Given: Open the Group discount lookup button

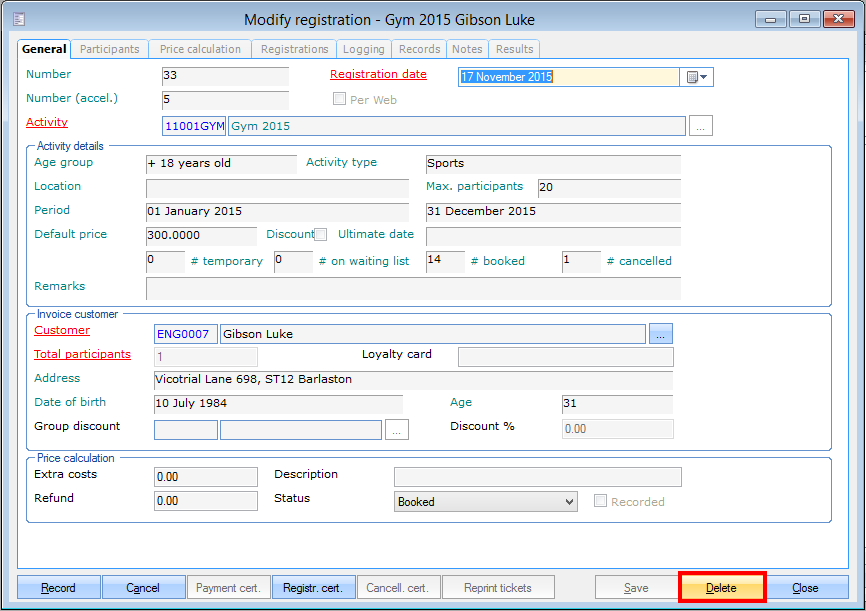Looking at the screenshot, I should [397, 430].
